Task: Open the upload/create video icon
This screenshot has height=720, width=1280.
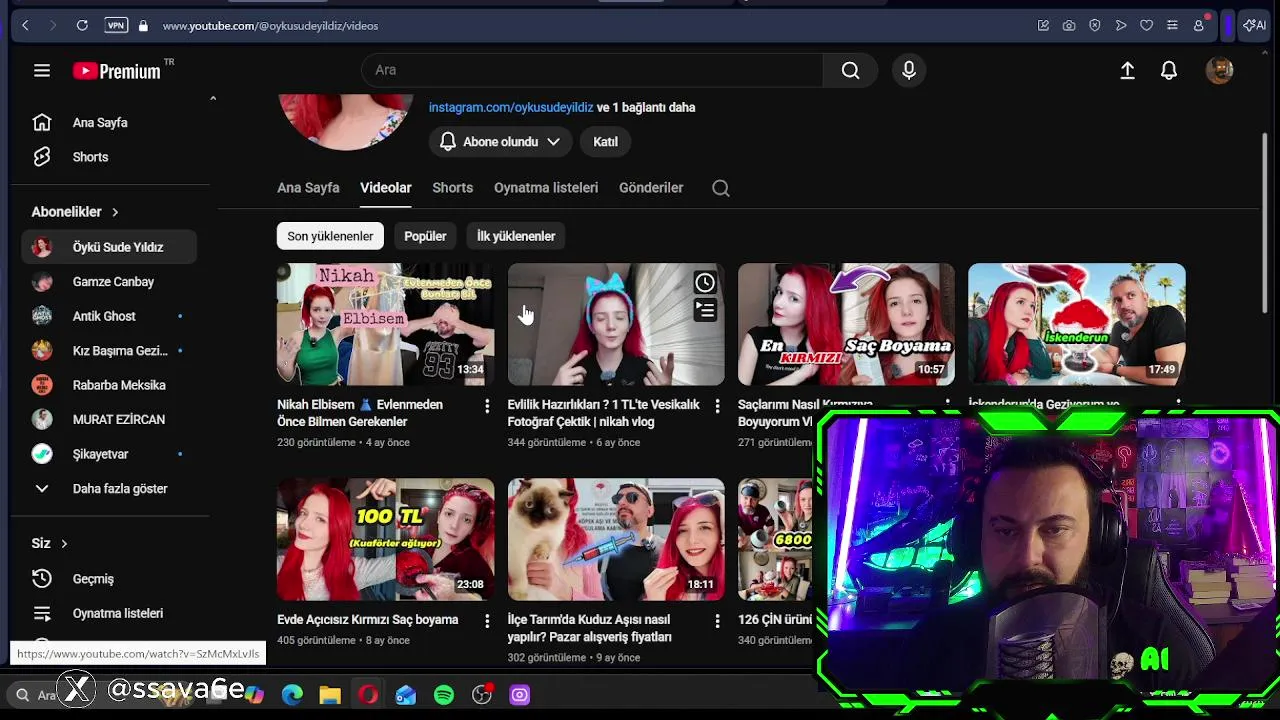Action: pos(1127,70)
